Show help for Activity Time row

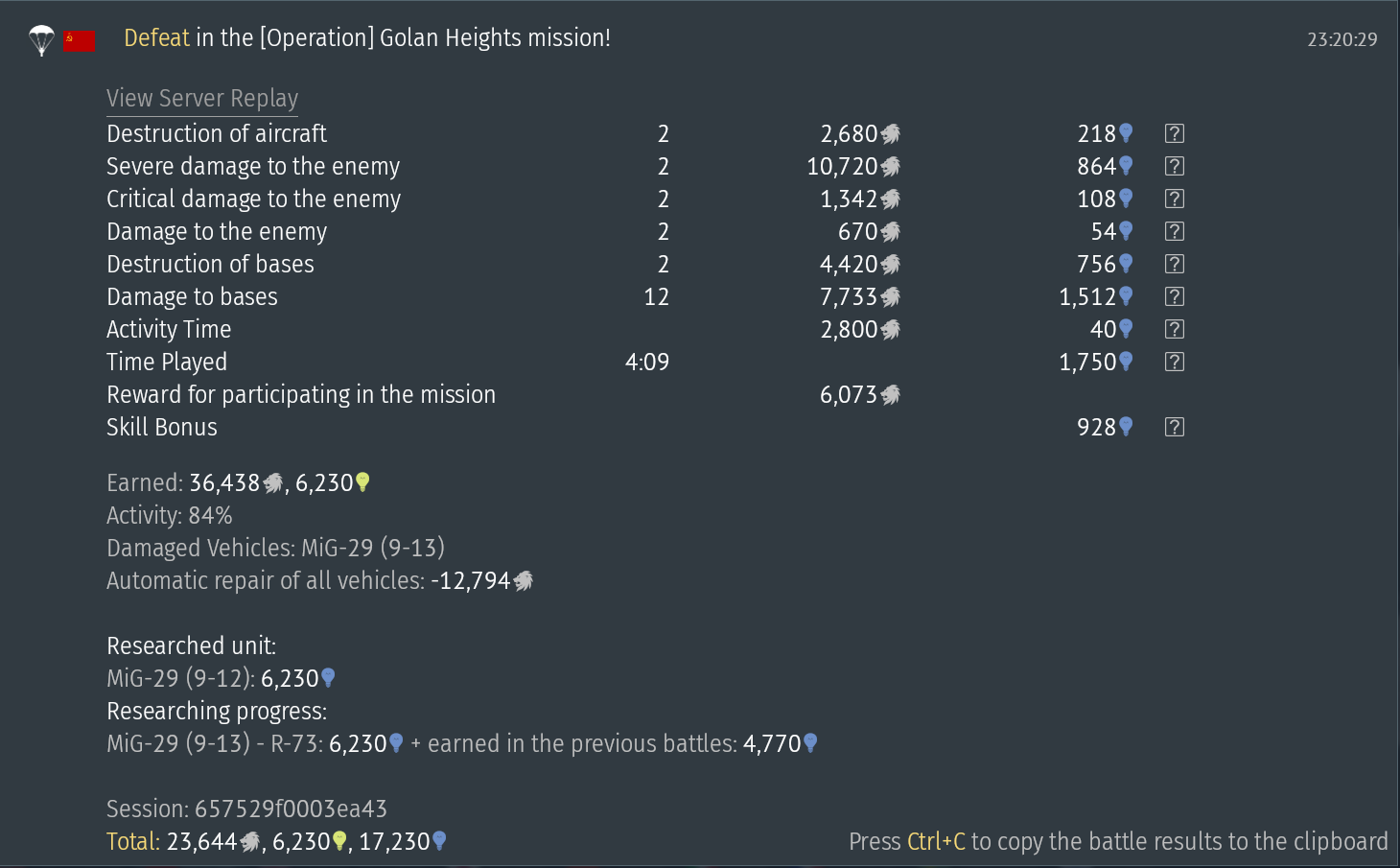click(1175, 330)
